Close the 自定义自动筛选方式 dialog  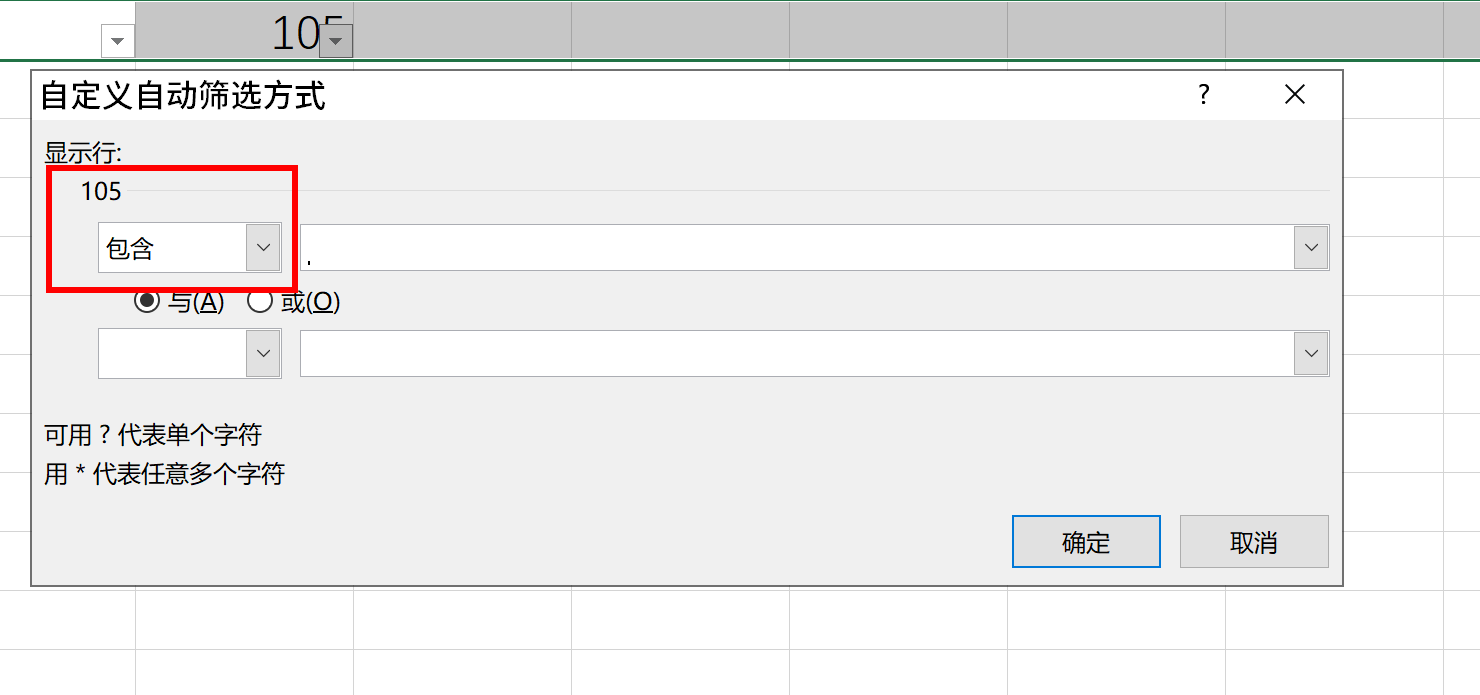click(1294, 95)
